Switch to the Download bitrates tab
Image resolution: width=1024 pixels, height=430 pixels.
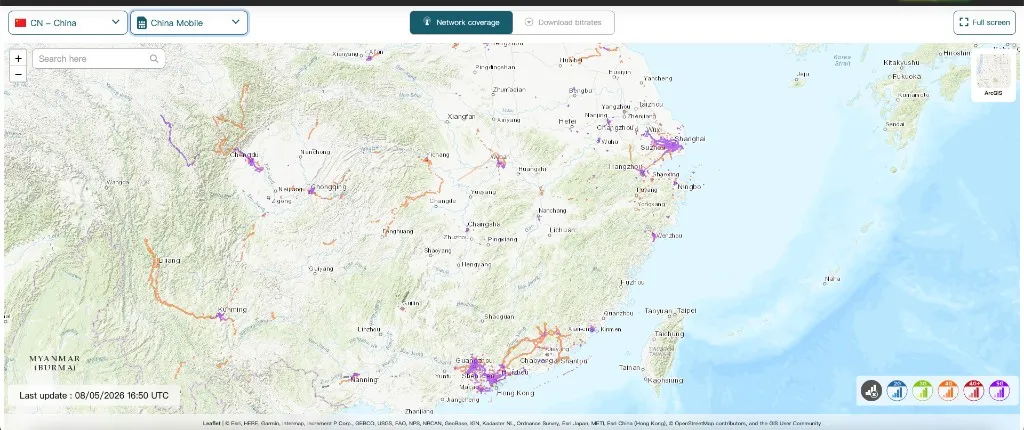[563, 22]
